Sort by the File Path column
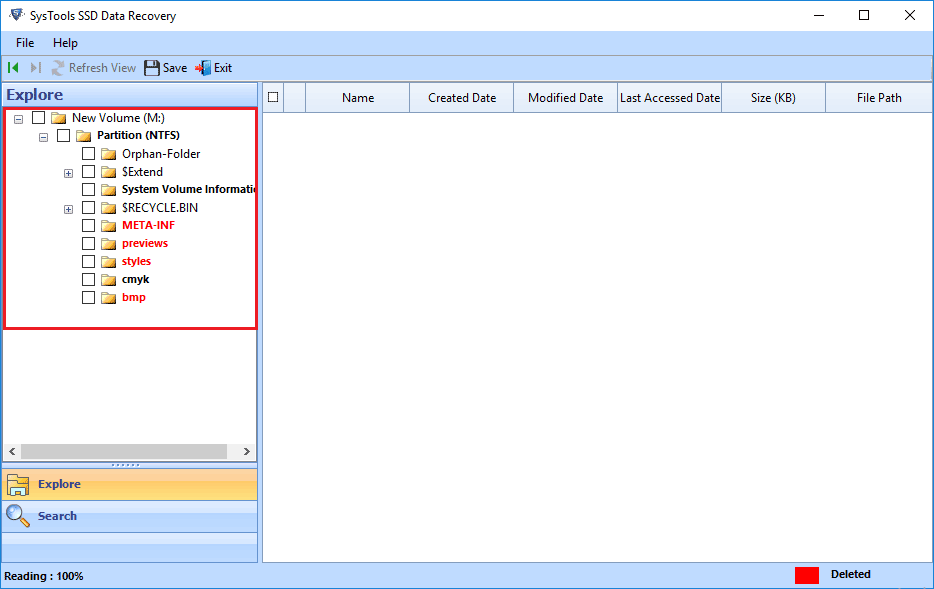Screen dimensions: 934x589 [x=879, y=98]
